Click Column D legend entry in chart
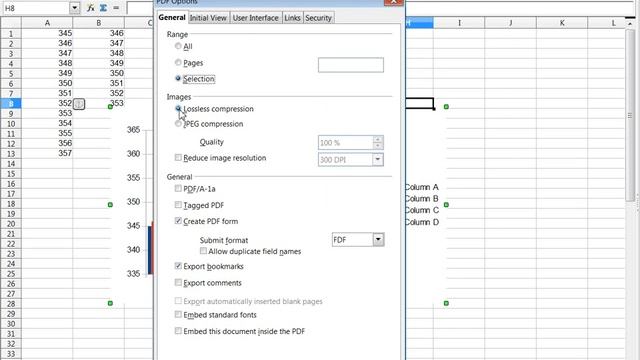The height and width of the screenshot is (360, 640). 422,222
